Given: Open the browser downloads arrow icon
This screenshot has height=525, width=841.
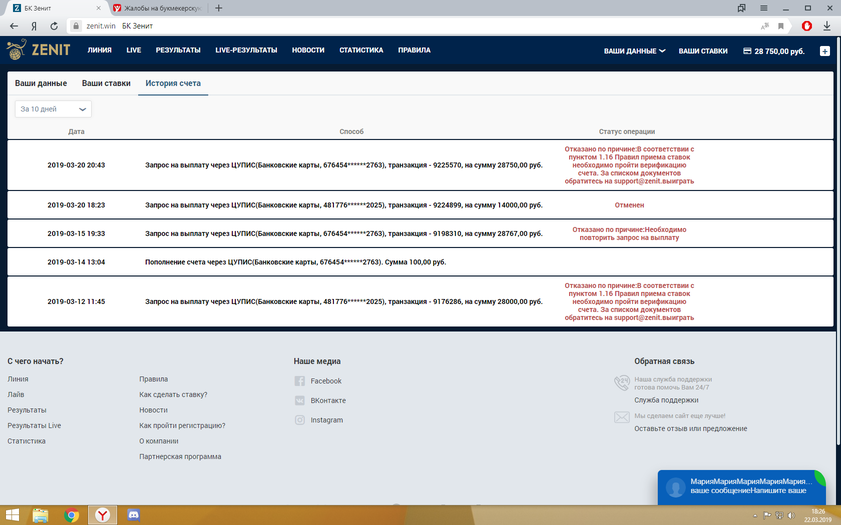Looking at the screenshot, I should pos(827,26).
